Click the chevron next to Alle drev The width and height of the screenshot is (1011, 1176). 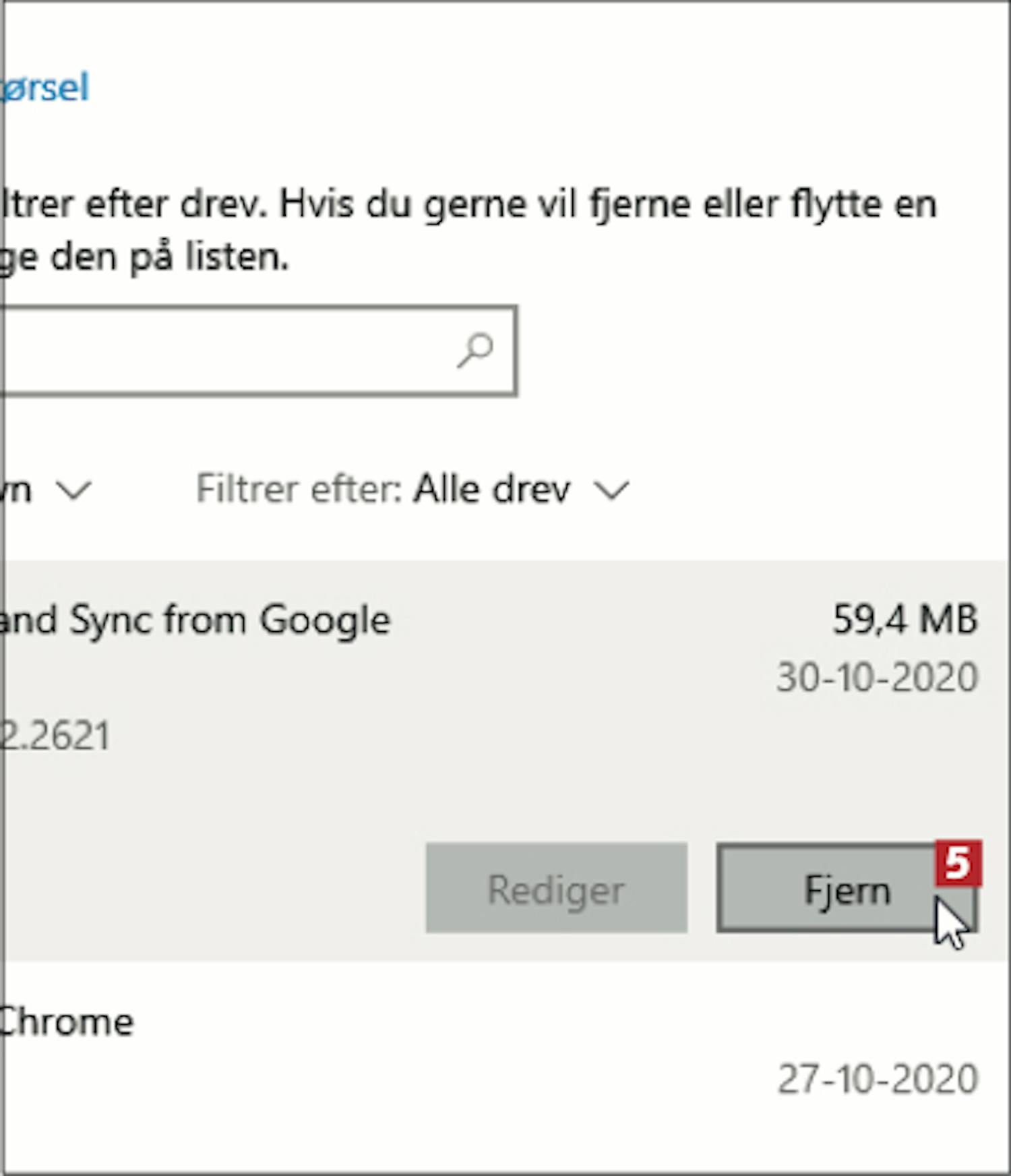tap(611, 490)
